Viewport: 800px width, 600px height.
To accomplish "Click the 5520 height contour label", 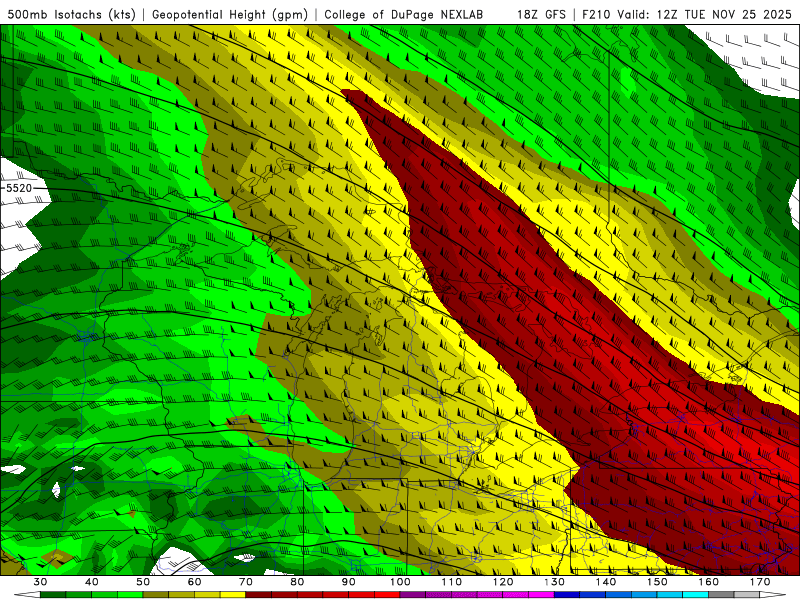I will pos(19,188).
